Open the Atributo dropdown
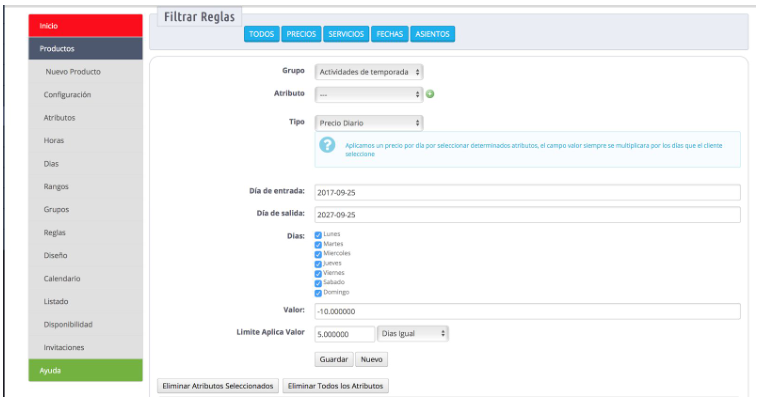 tap(369, 94)
